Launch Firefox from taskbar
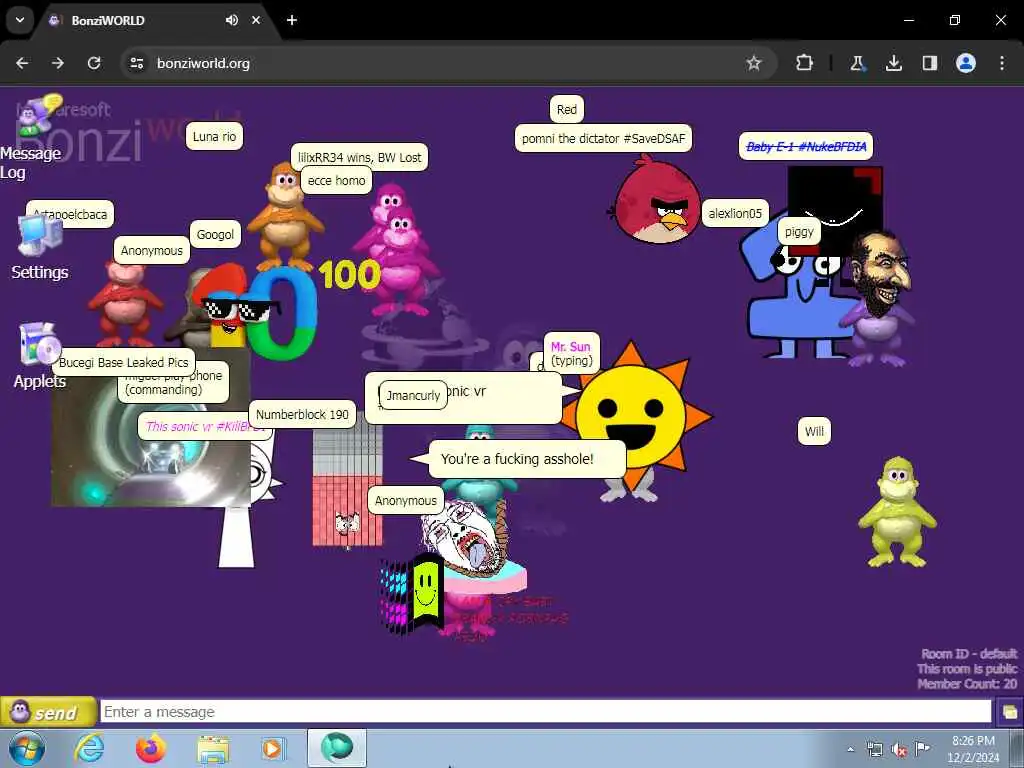This screenshot has height=768, width=1024. tap(151, 748)
